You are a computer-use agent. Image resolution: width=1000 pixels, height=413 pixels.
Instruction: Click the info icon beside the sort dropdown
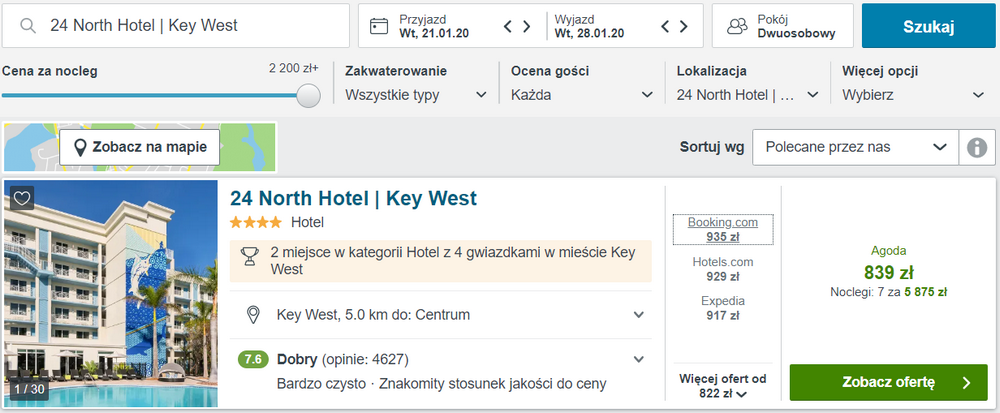click(976, 147)
